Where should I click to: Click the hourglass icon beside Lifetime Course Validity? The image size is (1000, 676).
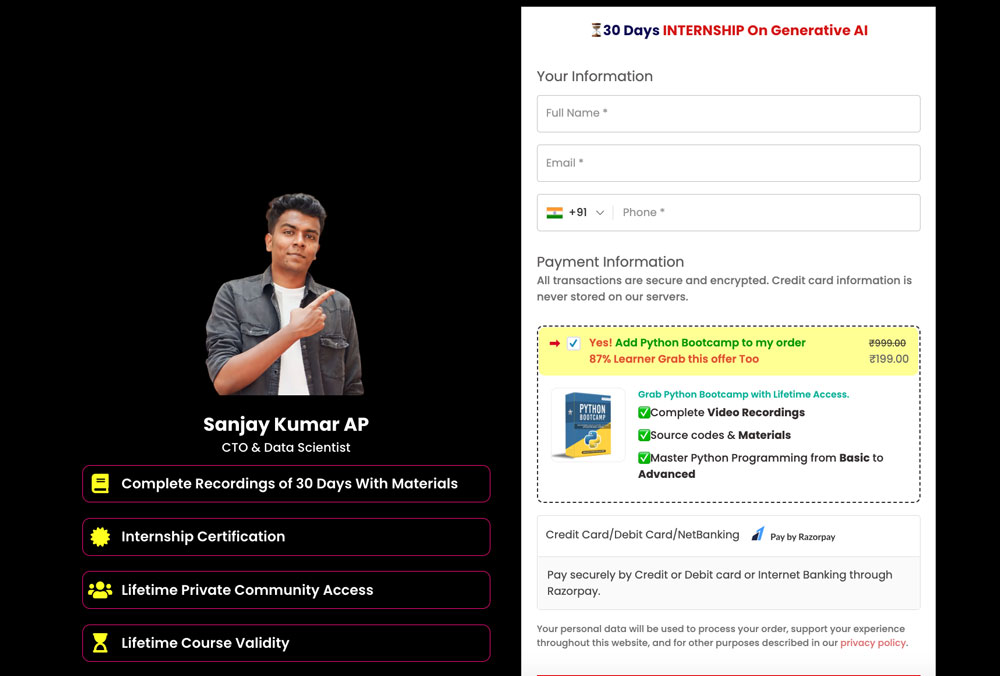coord(100,643)
